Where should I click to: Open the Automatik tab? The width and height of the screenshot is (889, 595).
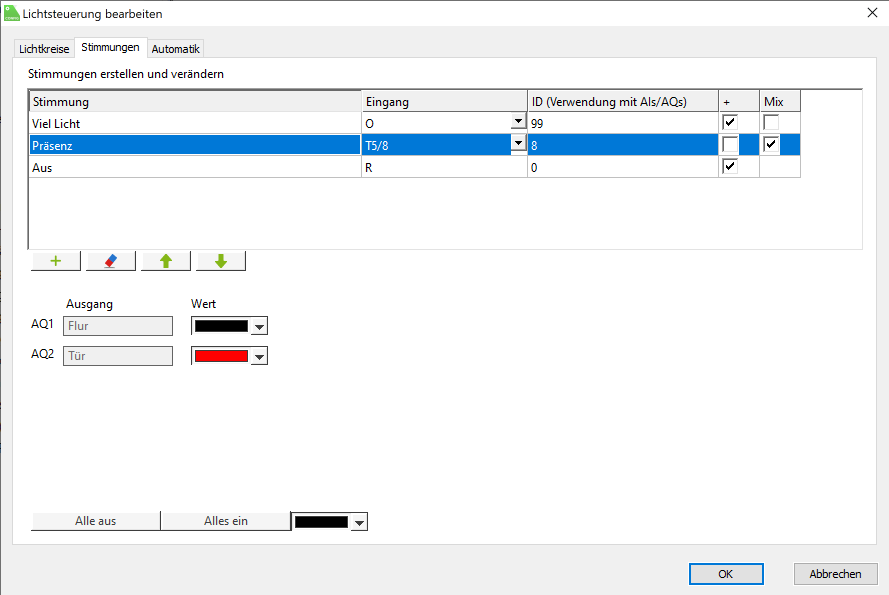tap(176, 48)
